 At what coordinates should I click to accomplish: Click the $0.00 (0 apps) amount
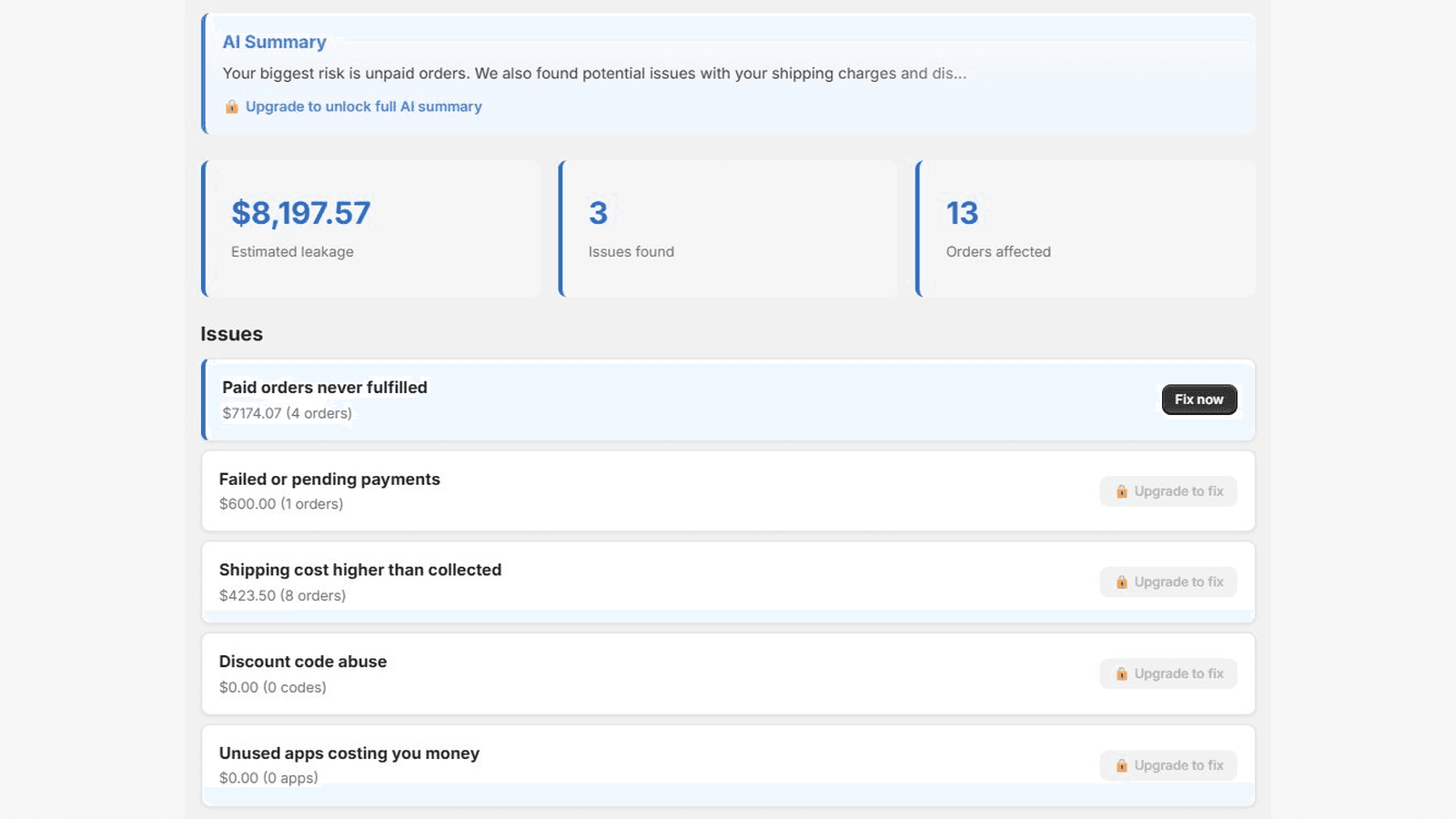268,778
